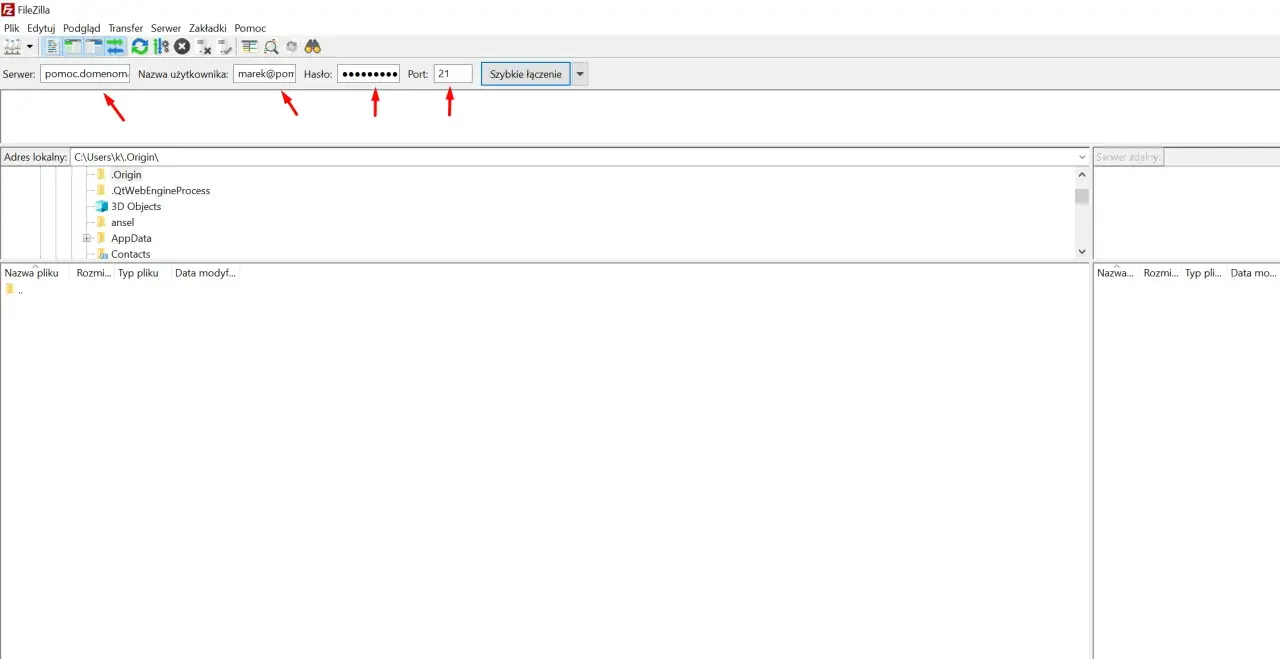Select the Contacts folder

(x=130, y=254)
